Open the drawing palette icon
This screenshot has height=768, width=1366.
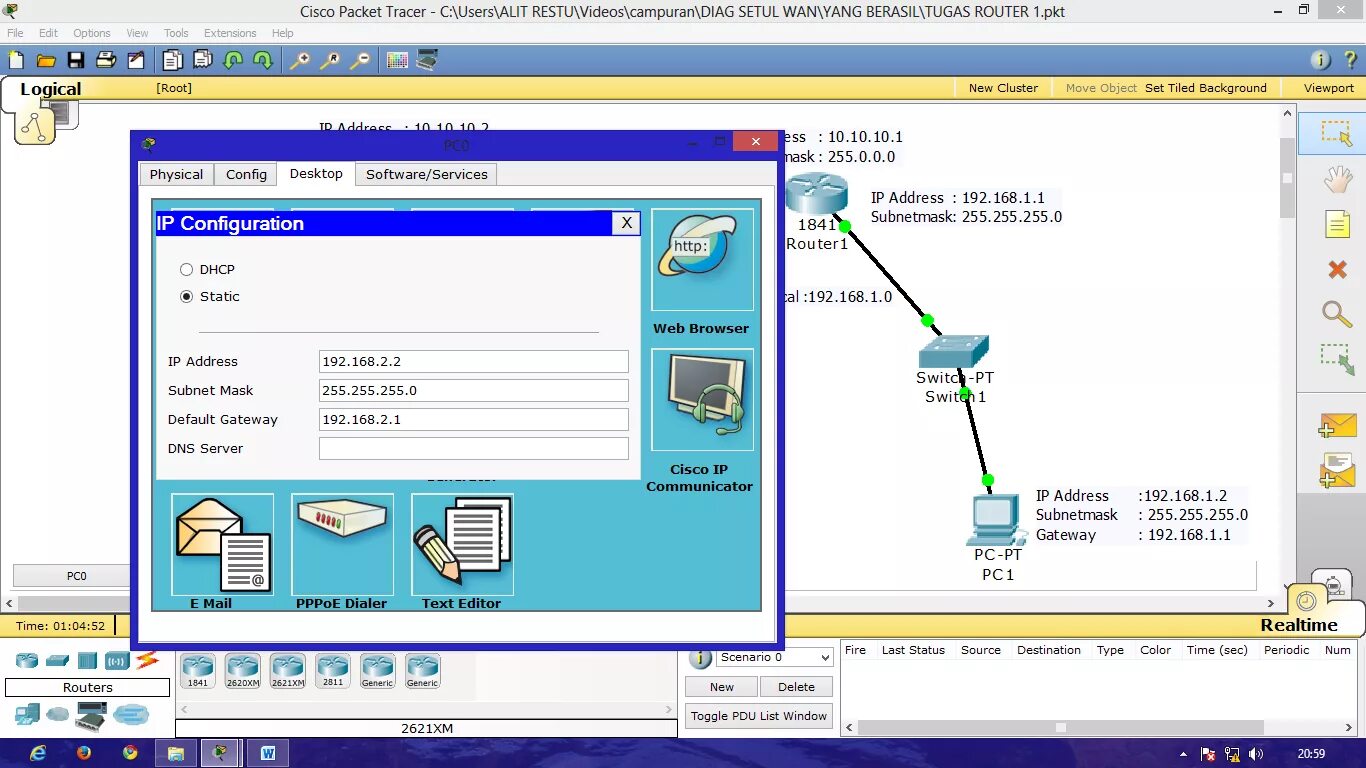click(397, 60)
